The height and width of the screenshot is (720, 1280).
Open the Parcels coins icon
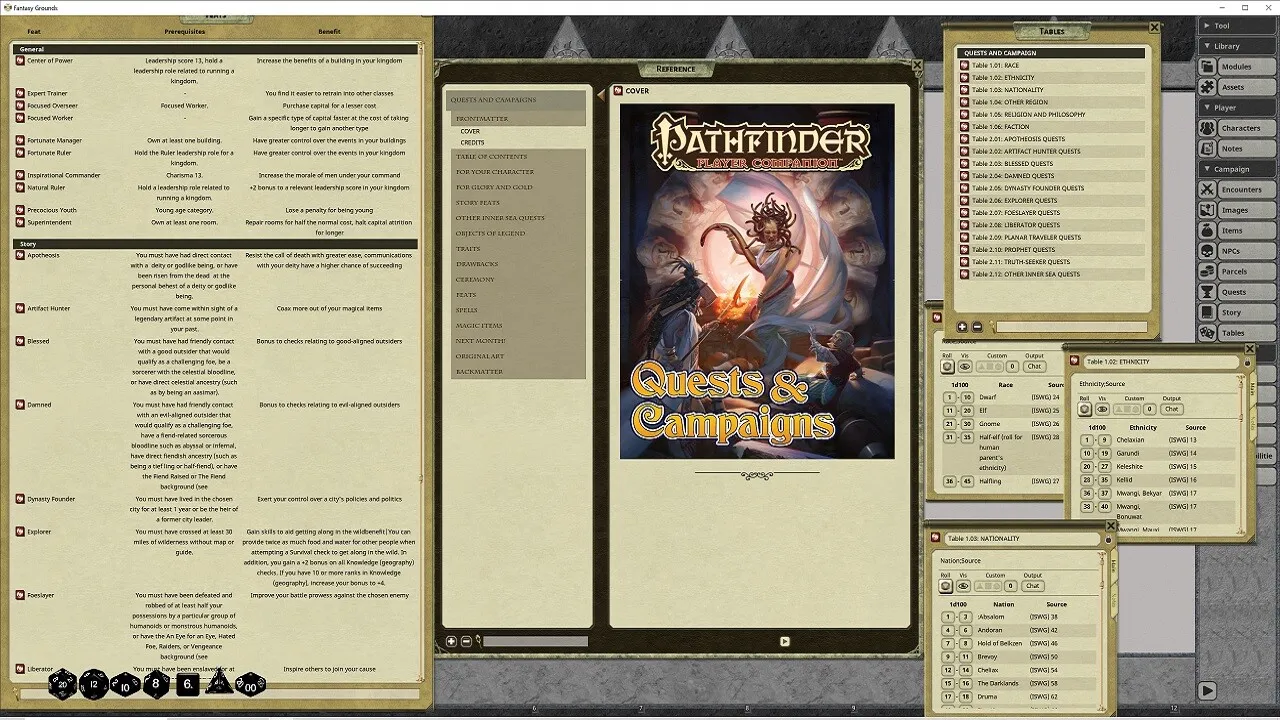point(1208,271)
